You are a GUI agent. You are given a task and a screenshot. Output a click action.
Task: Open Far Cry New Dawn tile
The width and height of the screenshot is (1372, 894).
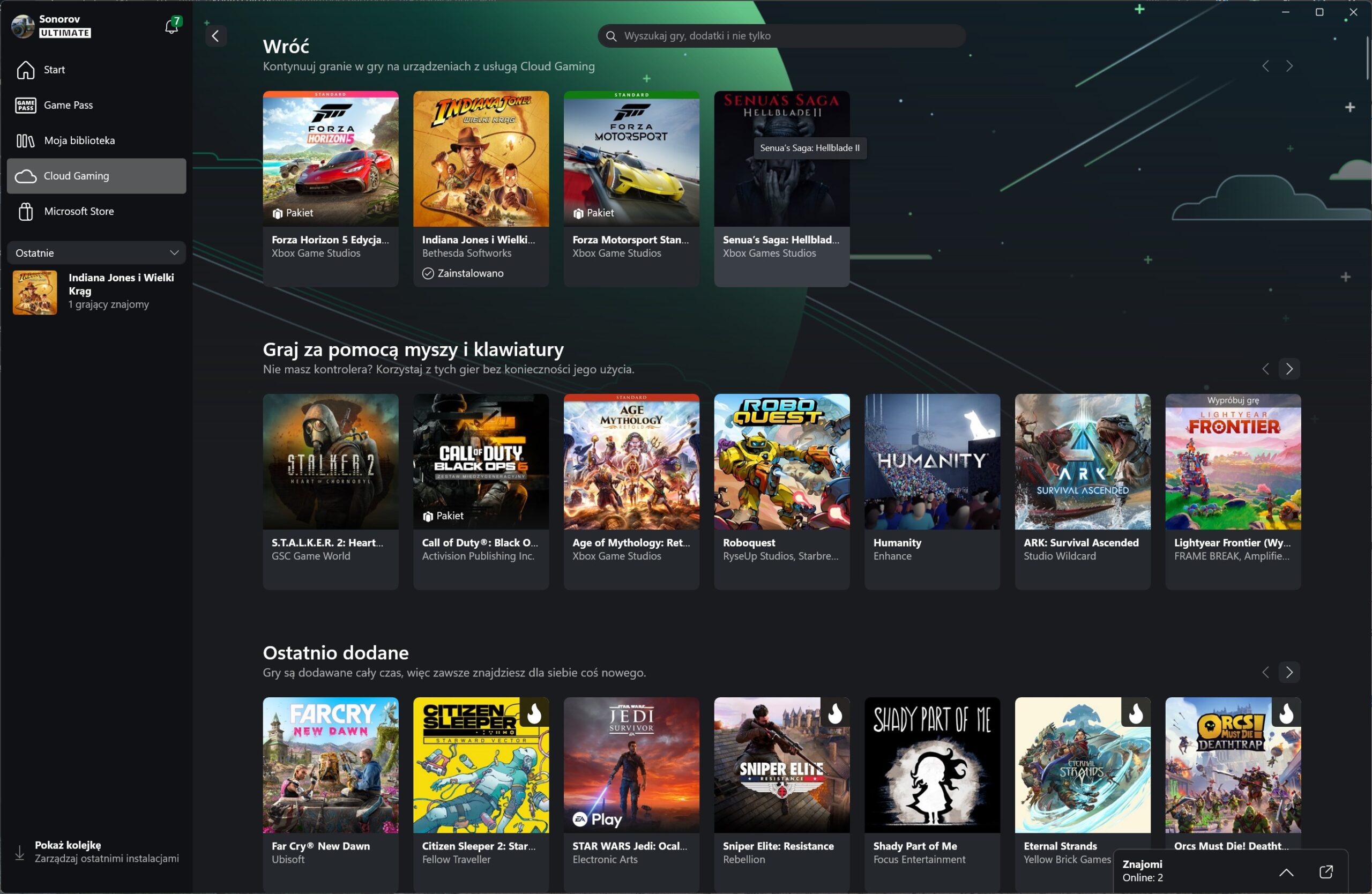(x=330, y=765)
